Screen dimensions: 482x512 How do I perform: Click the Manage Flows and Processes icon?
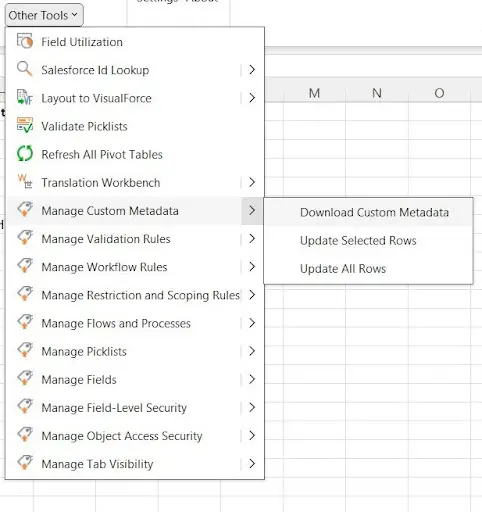click(25, 322)
